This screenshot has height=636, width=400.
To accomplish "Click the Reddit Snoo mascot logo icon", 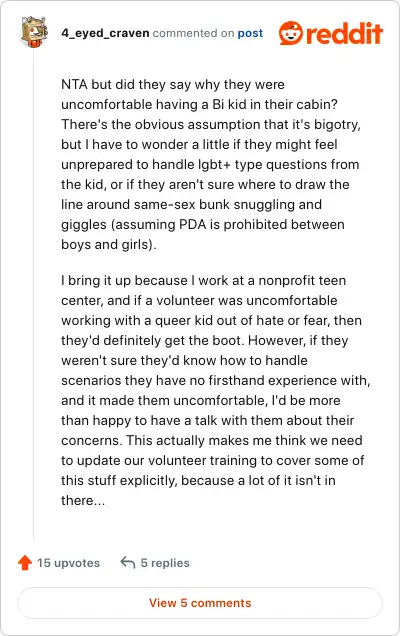I will click(x=291, y=33).
